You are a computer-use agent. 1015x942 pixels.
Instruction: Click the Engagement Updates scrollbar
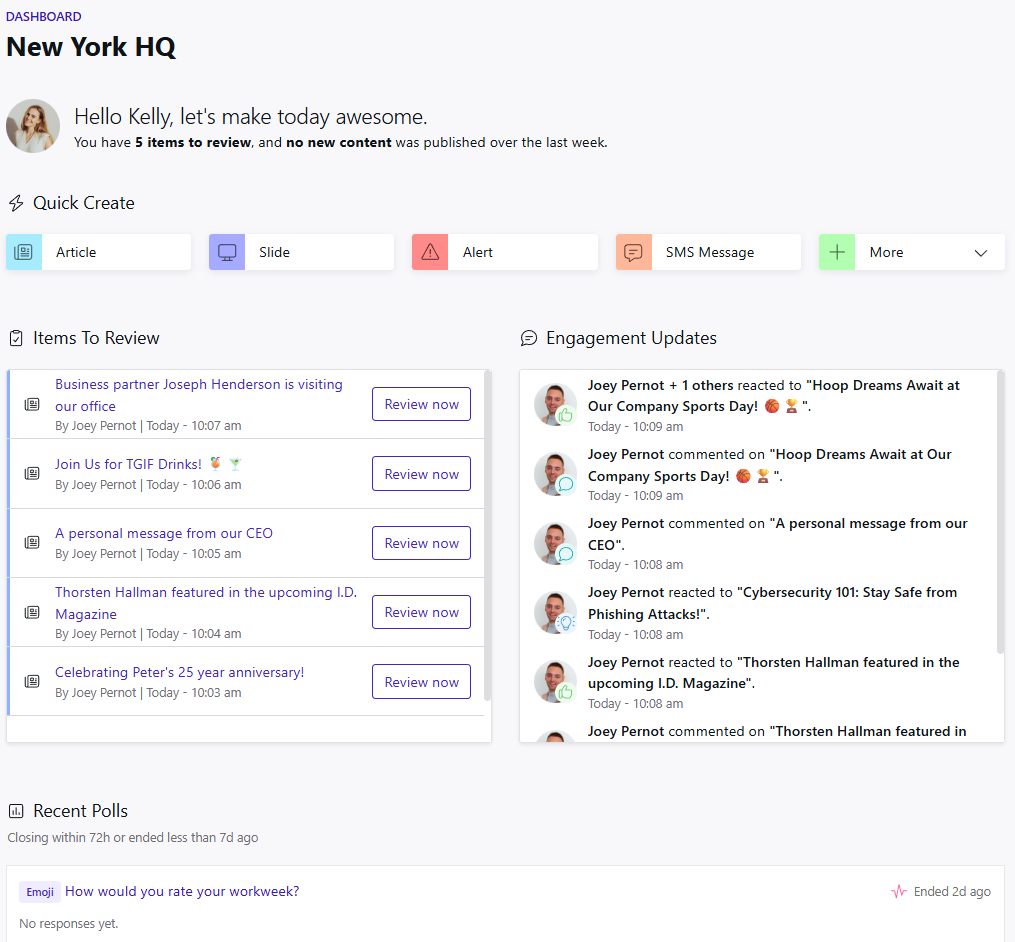click(1000, 510)
